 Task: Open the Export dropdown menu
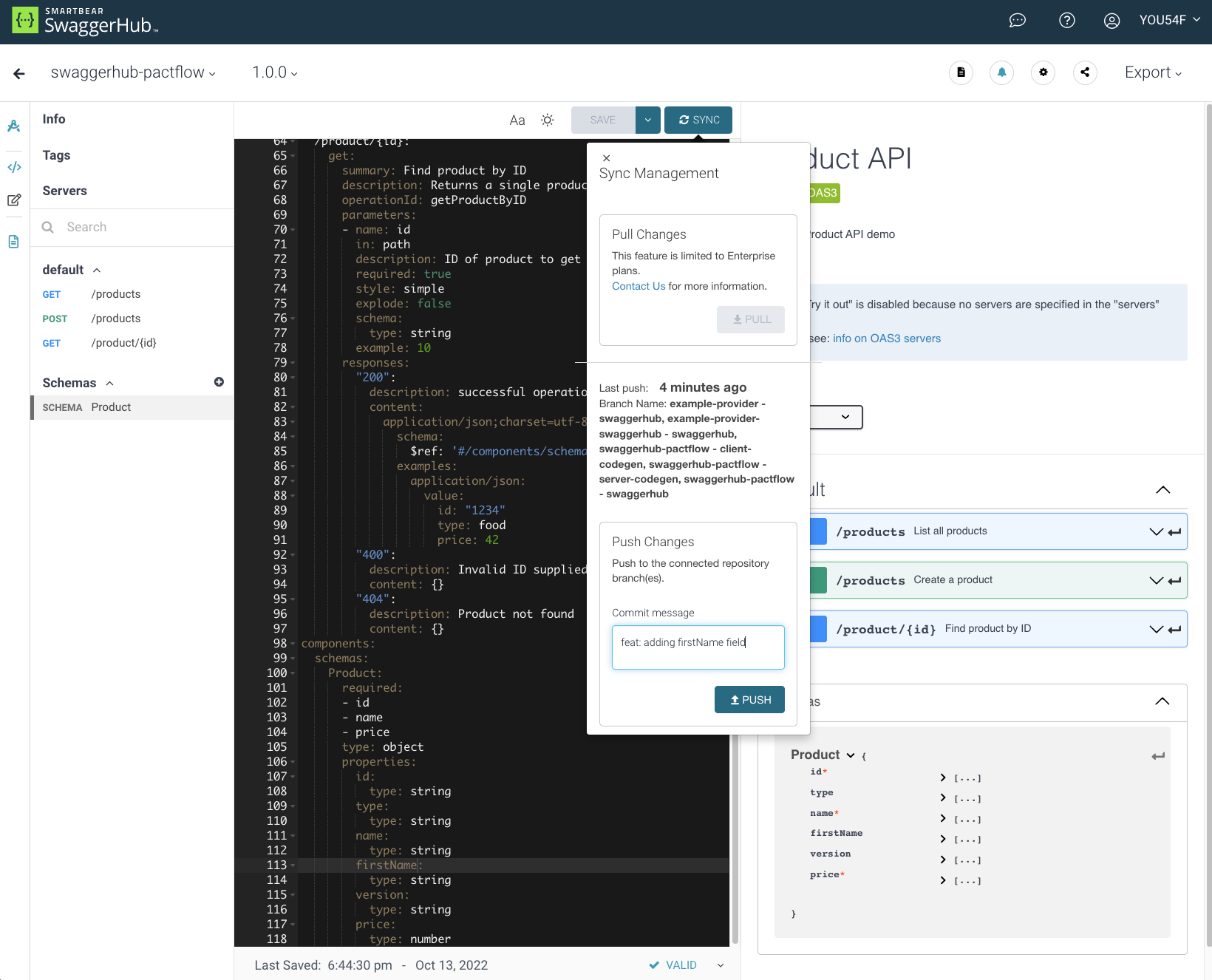point(1152,72)
